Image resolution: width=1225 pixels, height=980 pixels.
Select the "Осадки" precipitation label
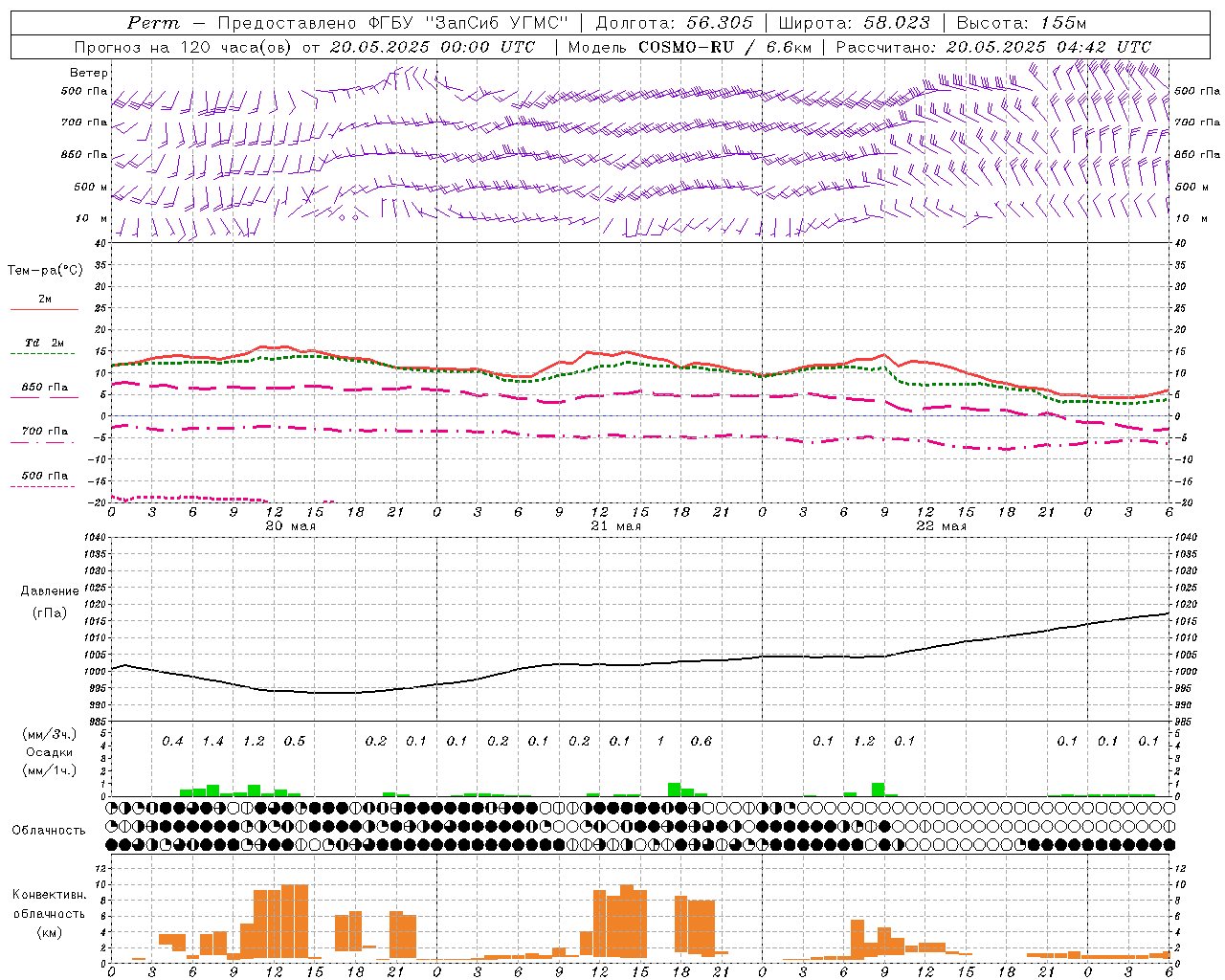coord(49,752)
